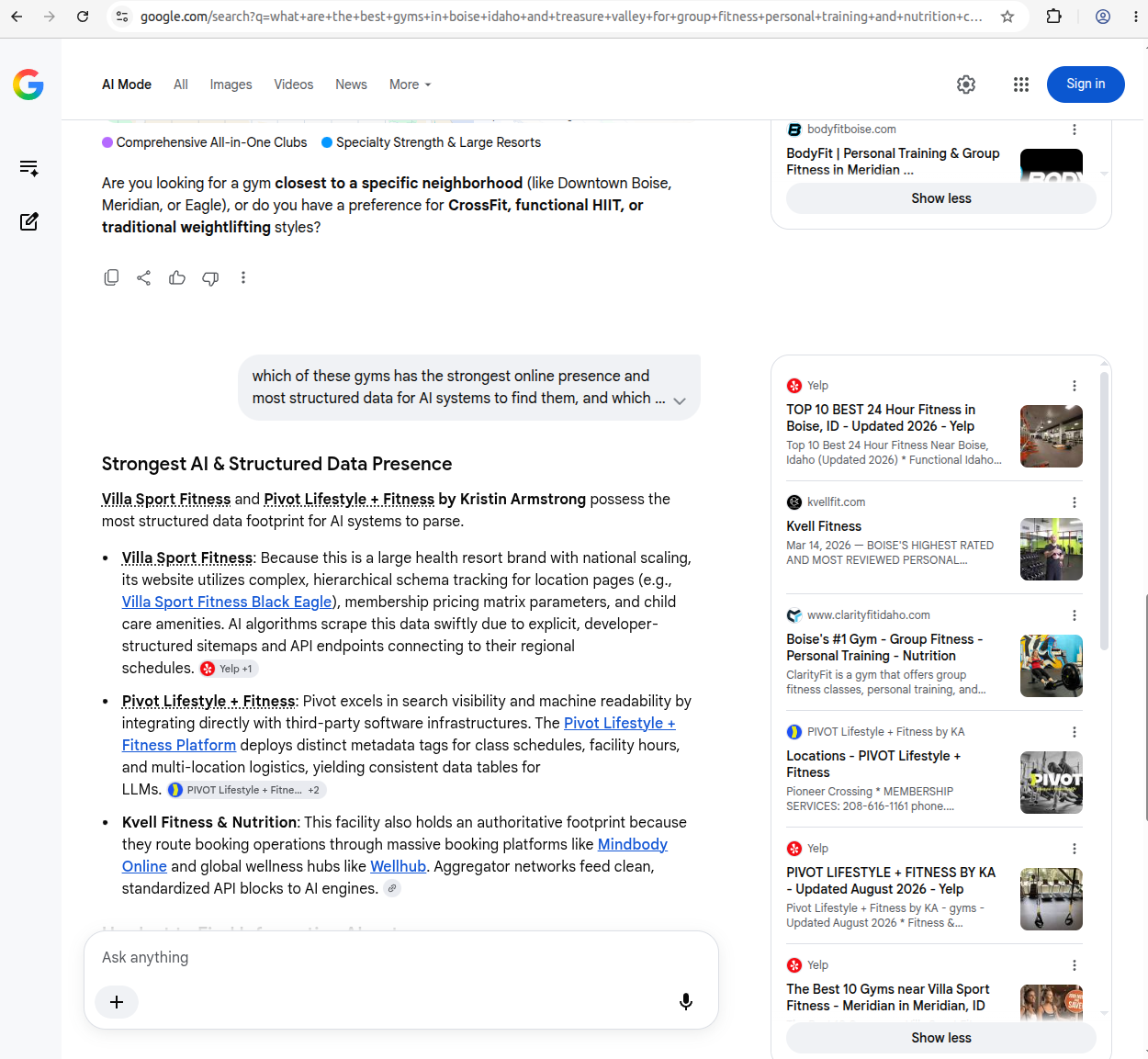Open options for Yelp Best 10 Gyms source
The width and height of the screenshot is (1148, 1059).
[1075, 965]
